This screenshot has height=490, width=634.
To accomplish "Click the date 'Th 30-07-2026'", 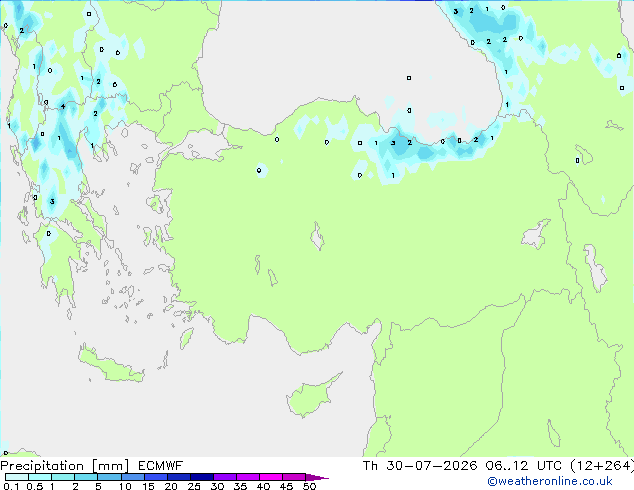I will pos(420,466).
